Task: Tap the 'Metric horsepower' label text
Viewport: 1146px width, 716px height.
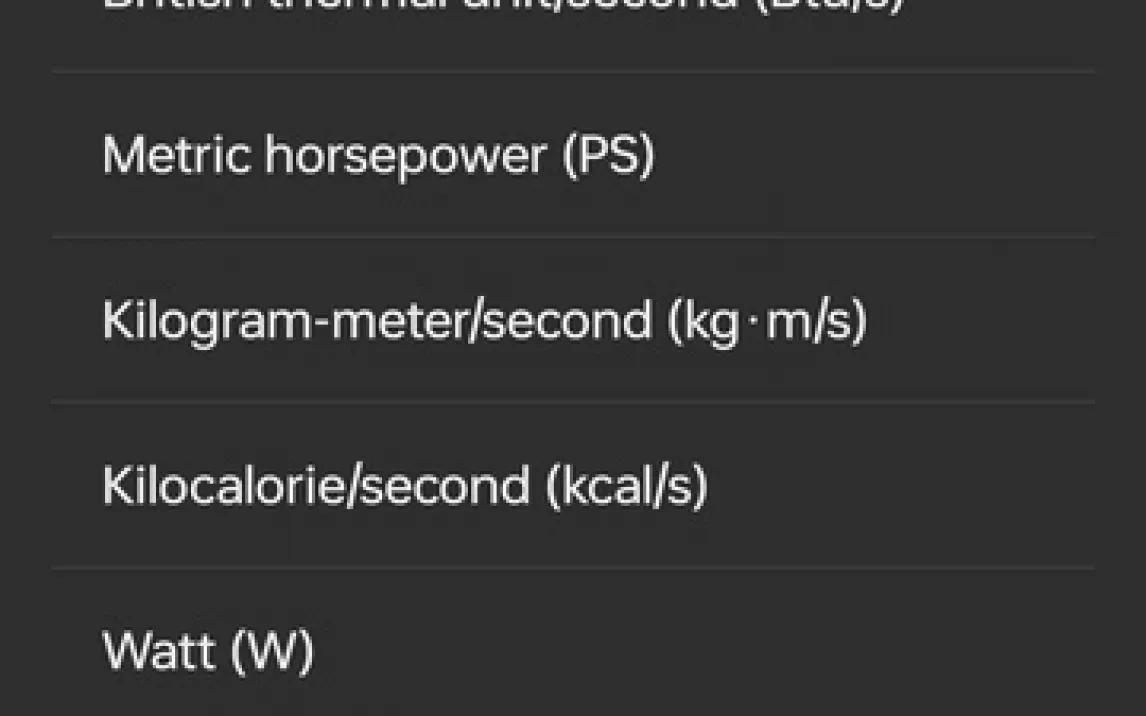Action: (324, 156)
